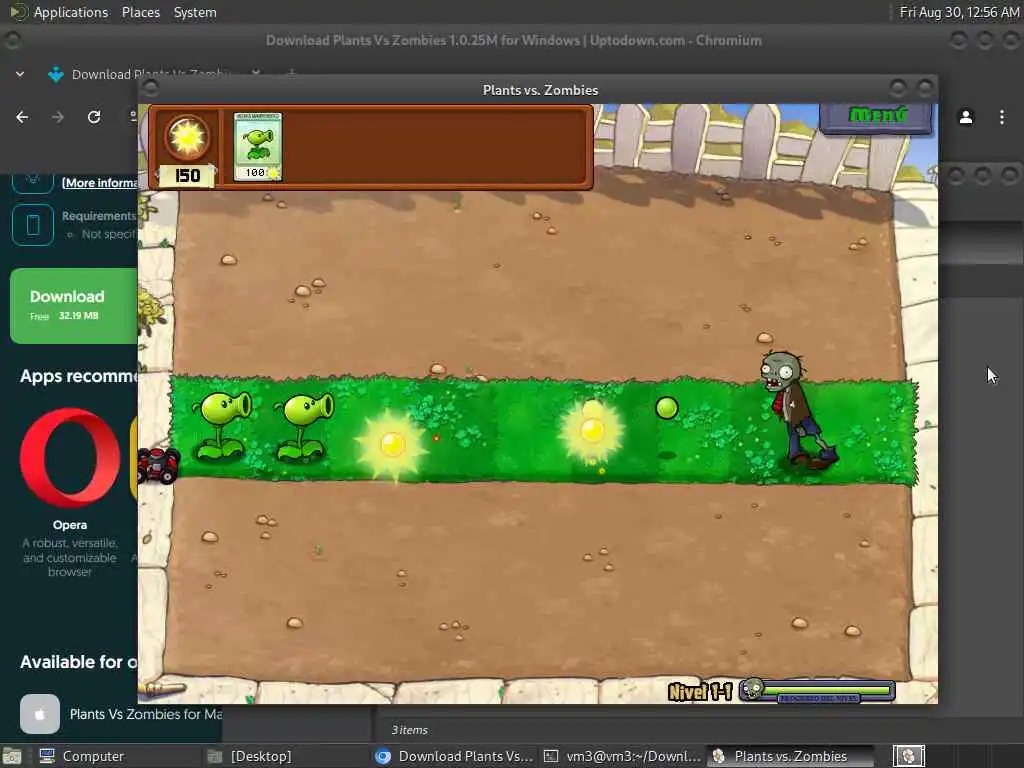Click the Plants vs. Zombies window title
This screenshot has height=768, width=1024.
[x=540, y=90]
